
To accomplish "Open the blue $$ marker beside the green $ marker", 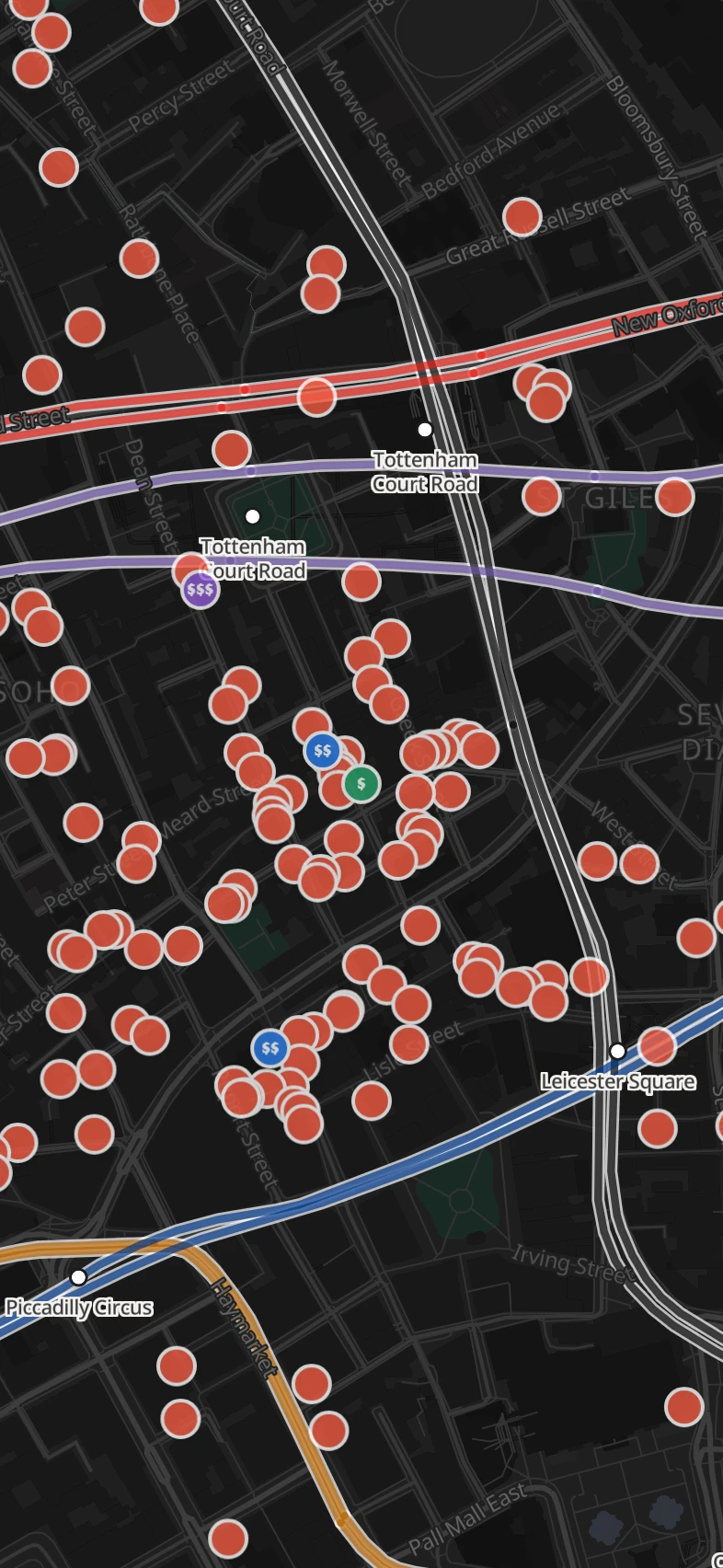I will click(x=323, y=751).
